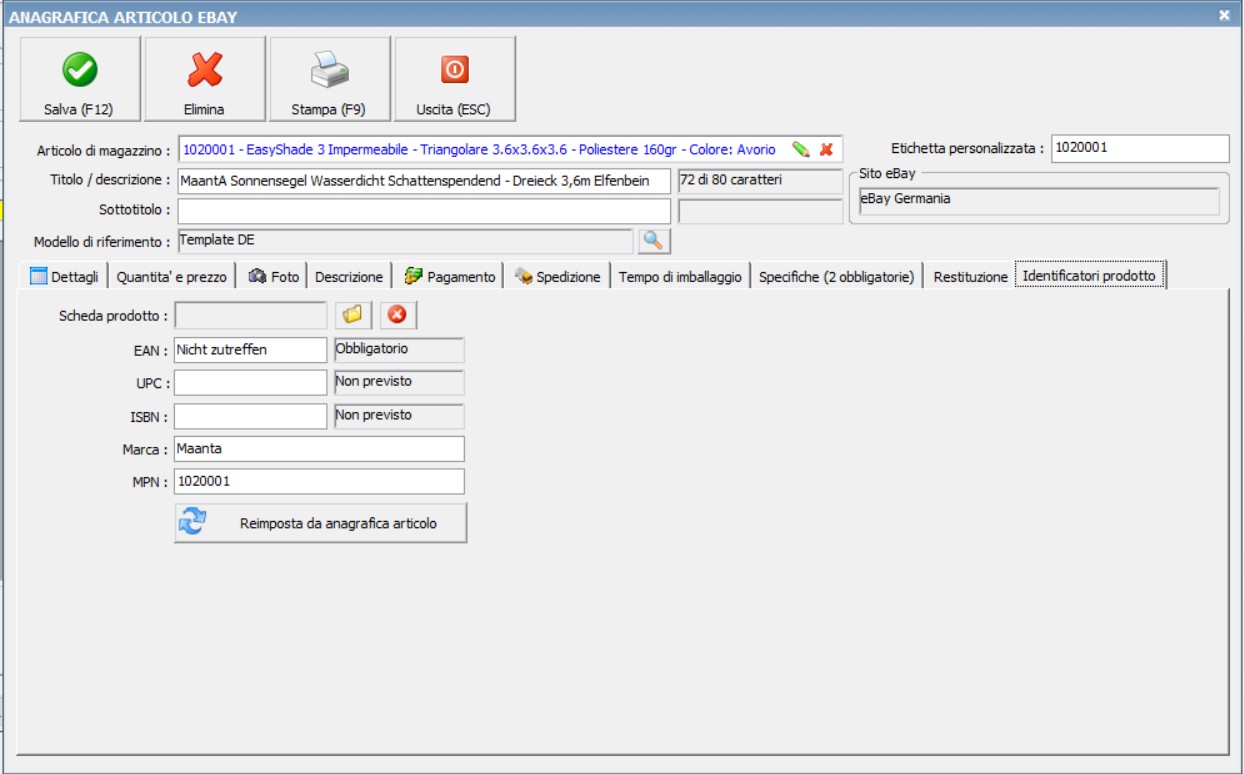1244x774 pixels.
Task: Click the '72 di 80 caratteri' counter
Action: click(x=760, y=181)
